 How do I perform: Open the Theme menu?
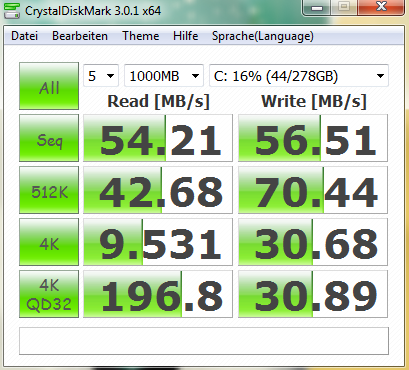pos(140,36)
